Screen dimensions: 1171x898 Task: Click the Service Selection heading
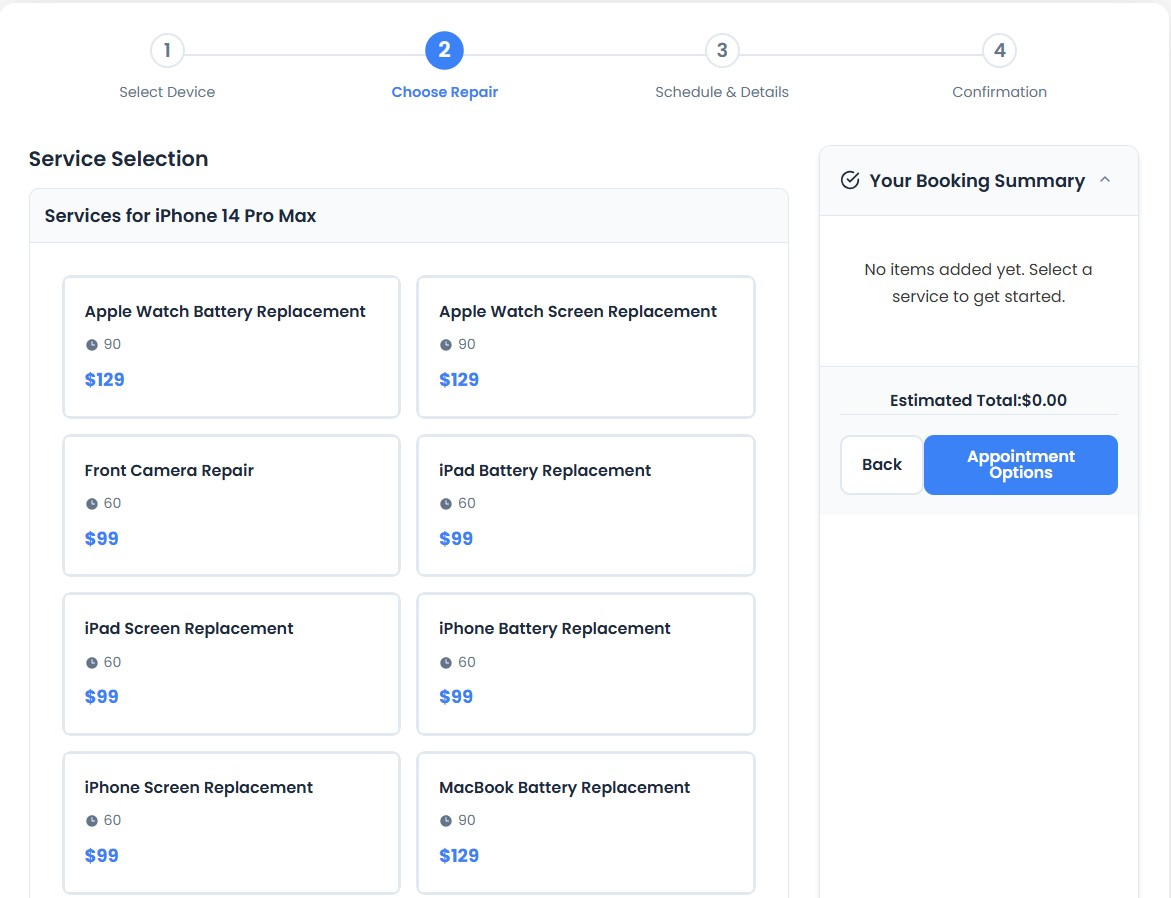pyautogui.click(x=118, y=158)
